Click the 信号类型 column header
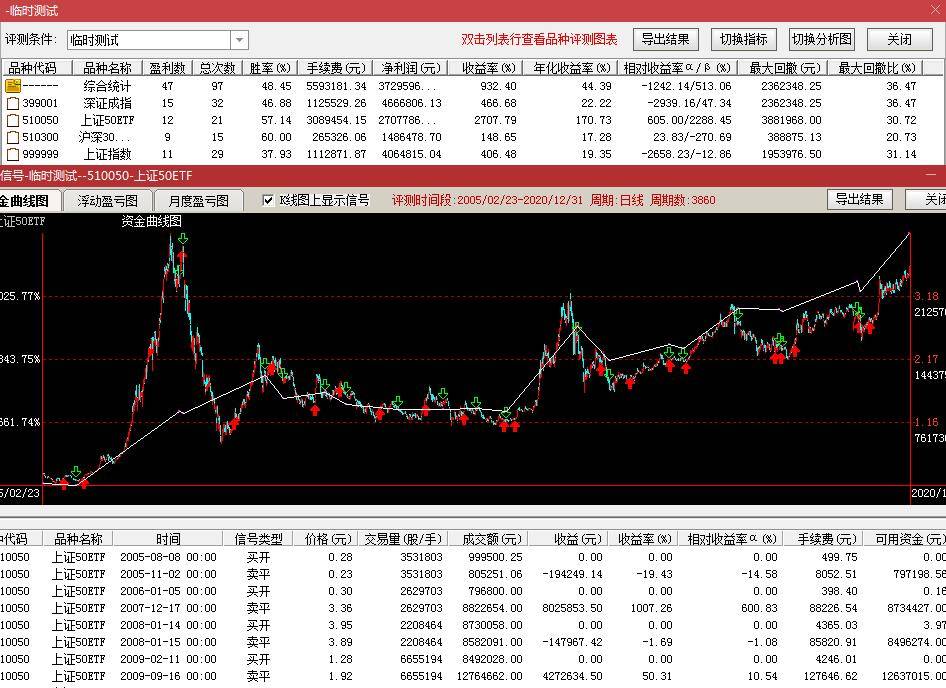946x688 pixels. pos(258,538)
